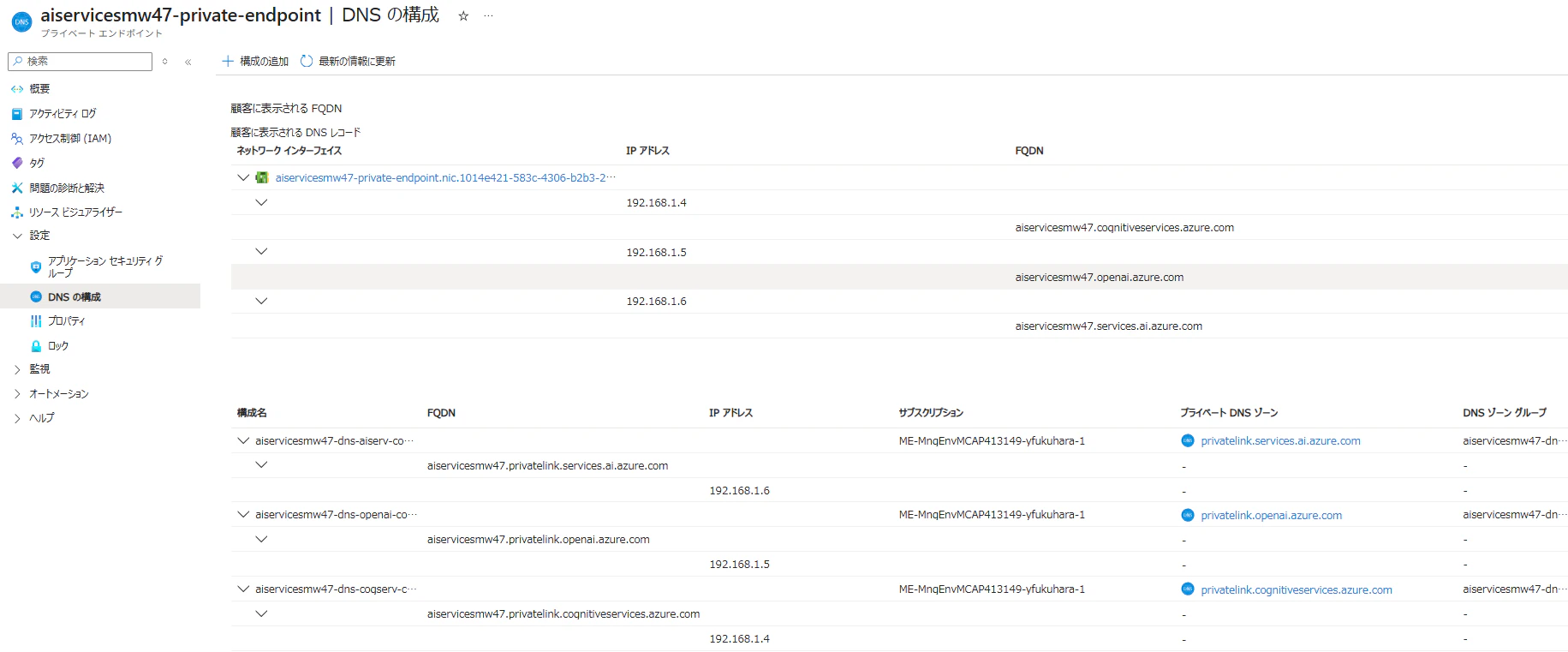Click the aiservicesmw47.cognitiveservices.azure.com FQDN cell

pos(1124,228)
